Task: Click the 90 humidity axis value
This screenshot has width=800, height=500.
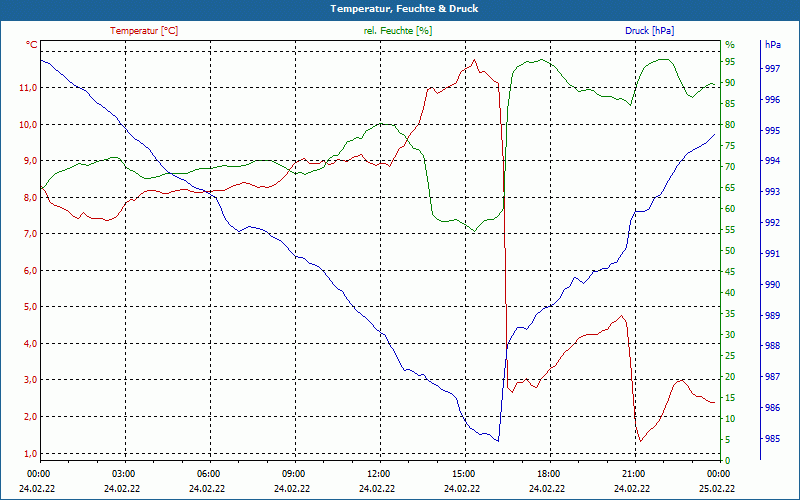Action: click(x=730, y=83)
